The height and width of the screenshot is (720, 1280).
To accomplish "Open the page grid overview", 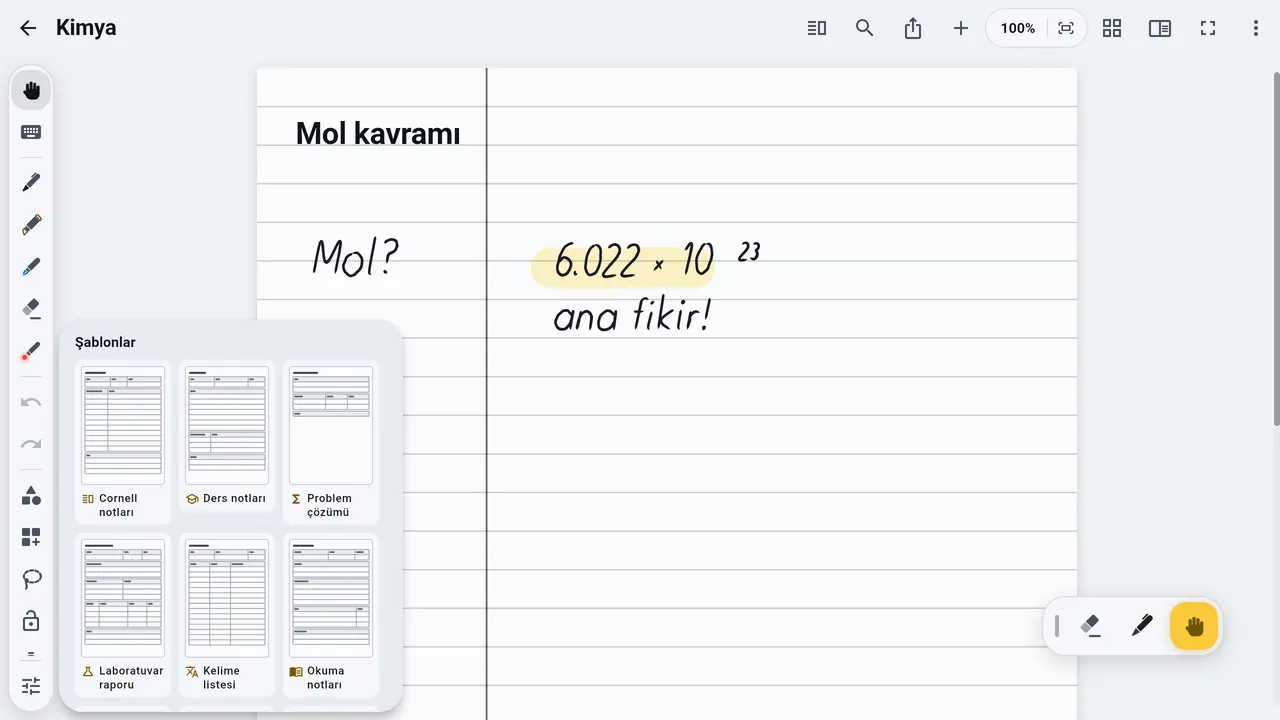I will 1112,28.
